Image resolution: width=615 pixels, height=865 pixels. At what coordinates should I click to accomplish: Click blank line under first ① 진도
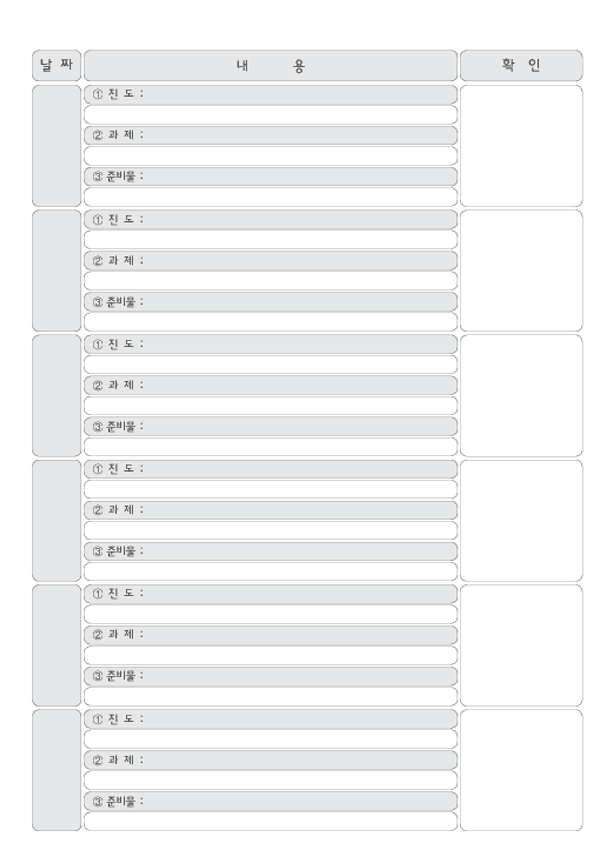coord(271,115)
